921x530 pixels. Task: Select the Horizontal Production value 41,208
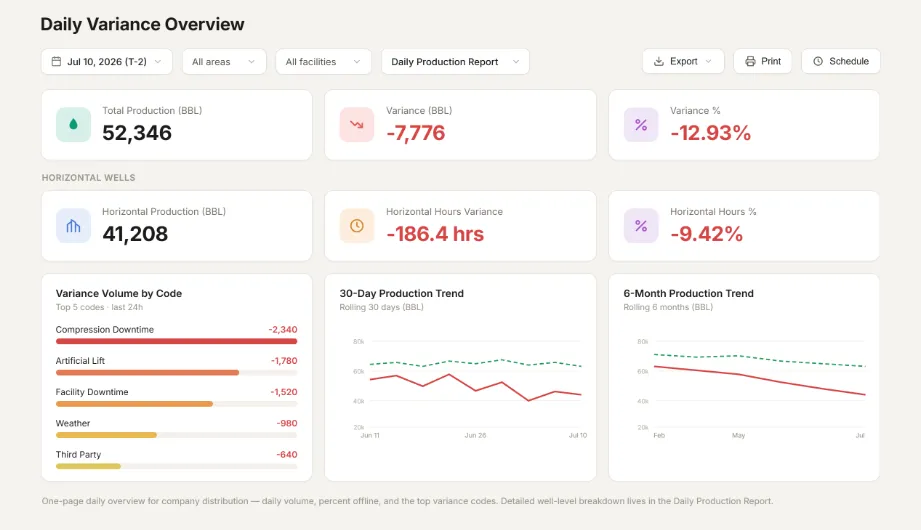tap(135, 234)
